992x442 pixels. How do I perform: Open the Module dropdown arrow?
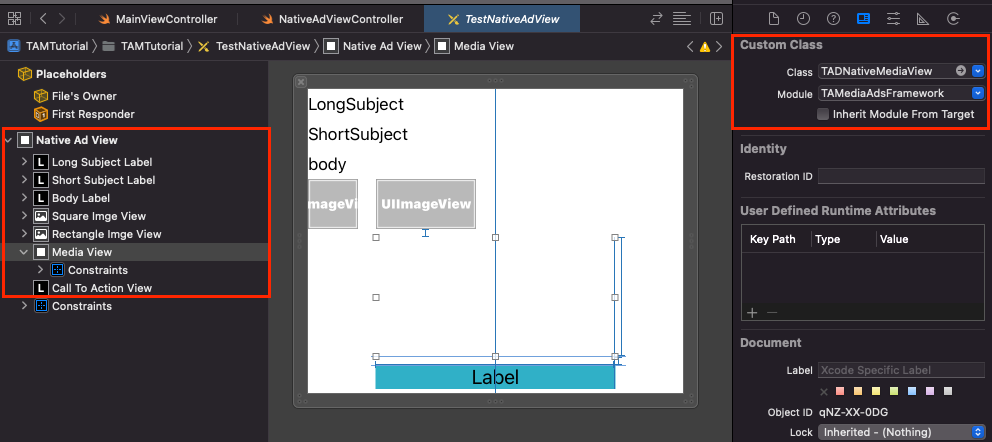[x=978, y=93]
